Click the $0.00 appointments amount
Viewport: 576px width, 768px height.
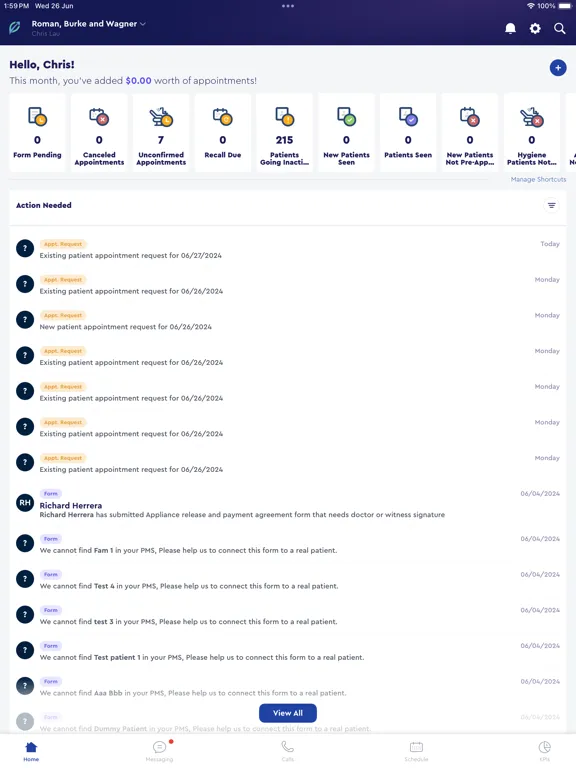138,81
